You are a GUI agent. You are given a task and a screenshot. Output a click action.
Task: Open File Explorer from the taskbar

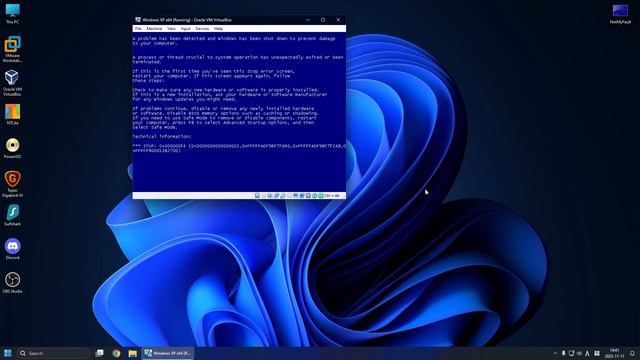pyautogui.click(x=133, y=353)
